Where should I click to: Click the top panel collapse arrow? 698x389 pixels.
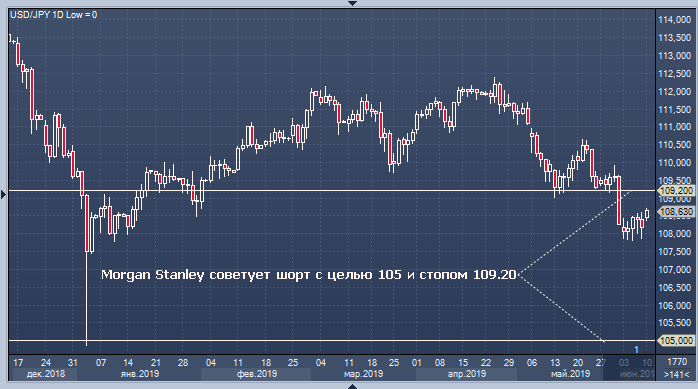pyautogui.click(x=352, y=3)
